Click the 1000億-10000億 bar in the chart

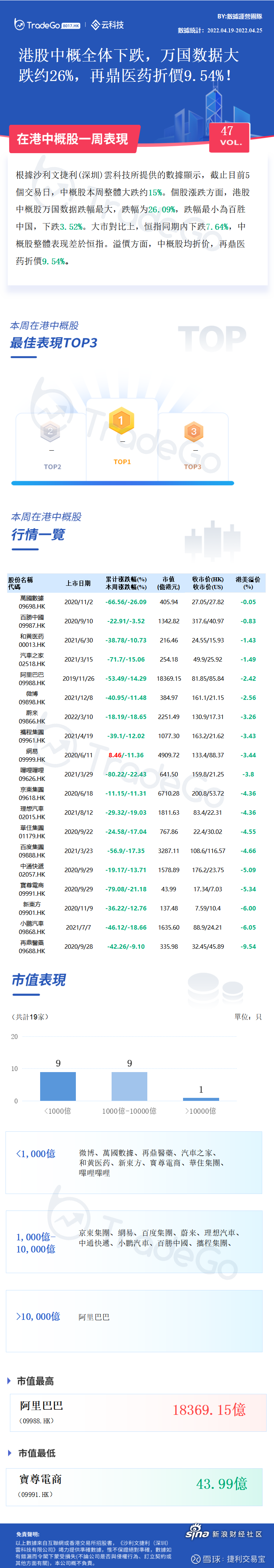(129, 1086)
